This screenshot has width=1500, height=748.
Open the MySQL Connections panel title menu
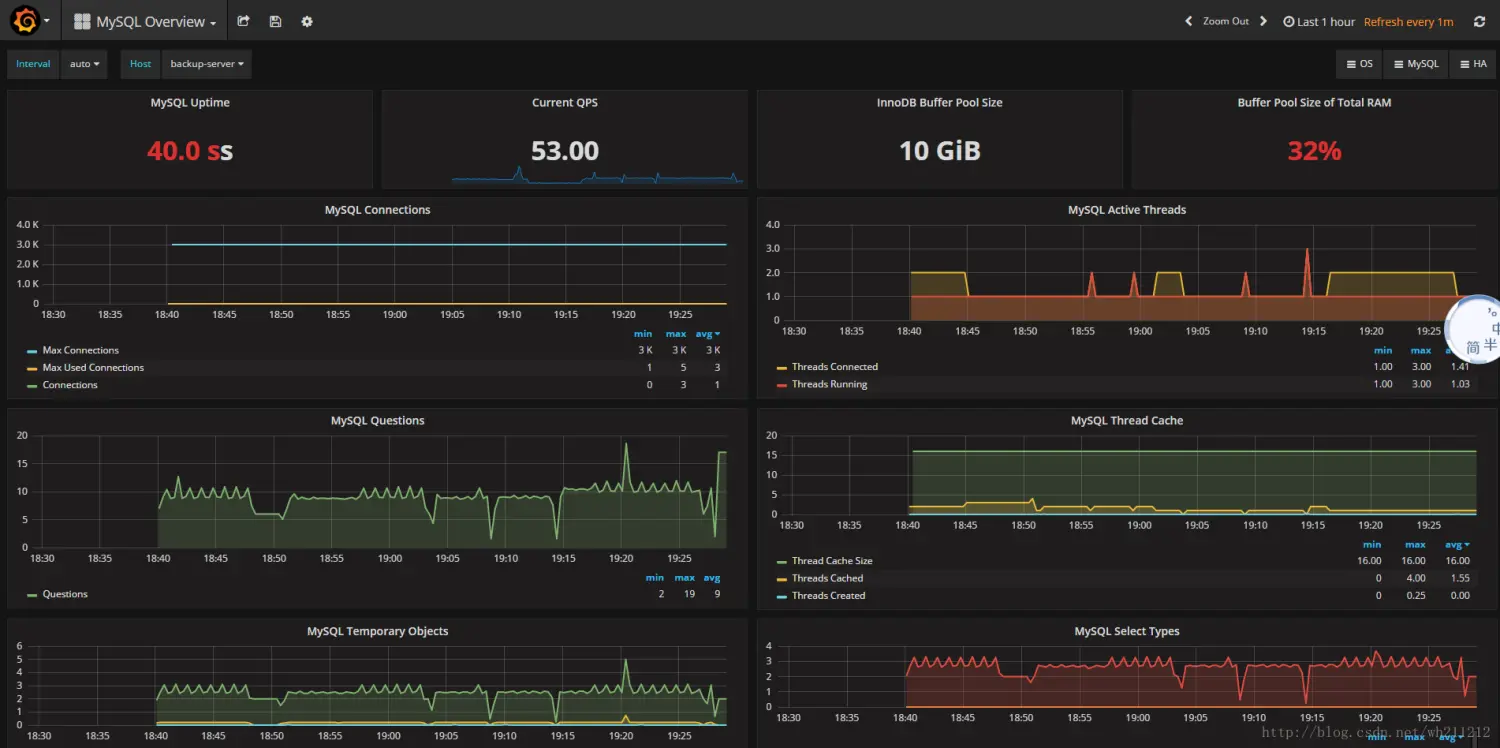click(x=377, y=210)
